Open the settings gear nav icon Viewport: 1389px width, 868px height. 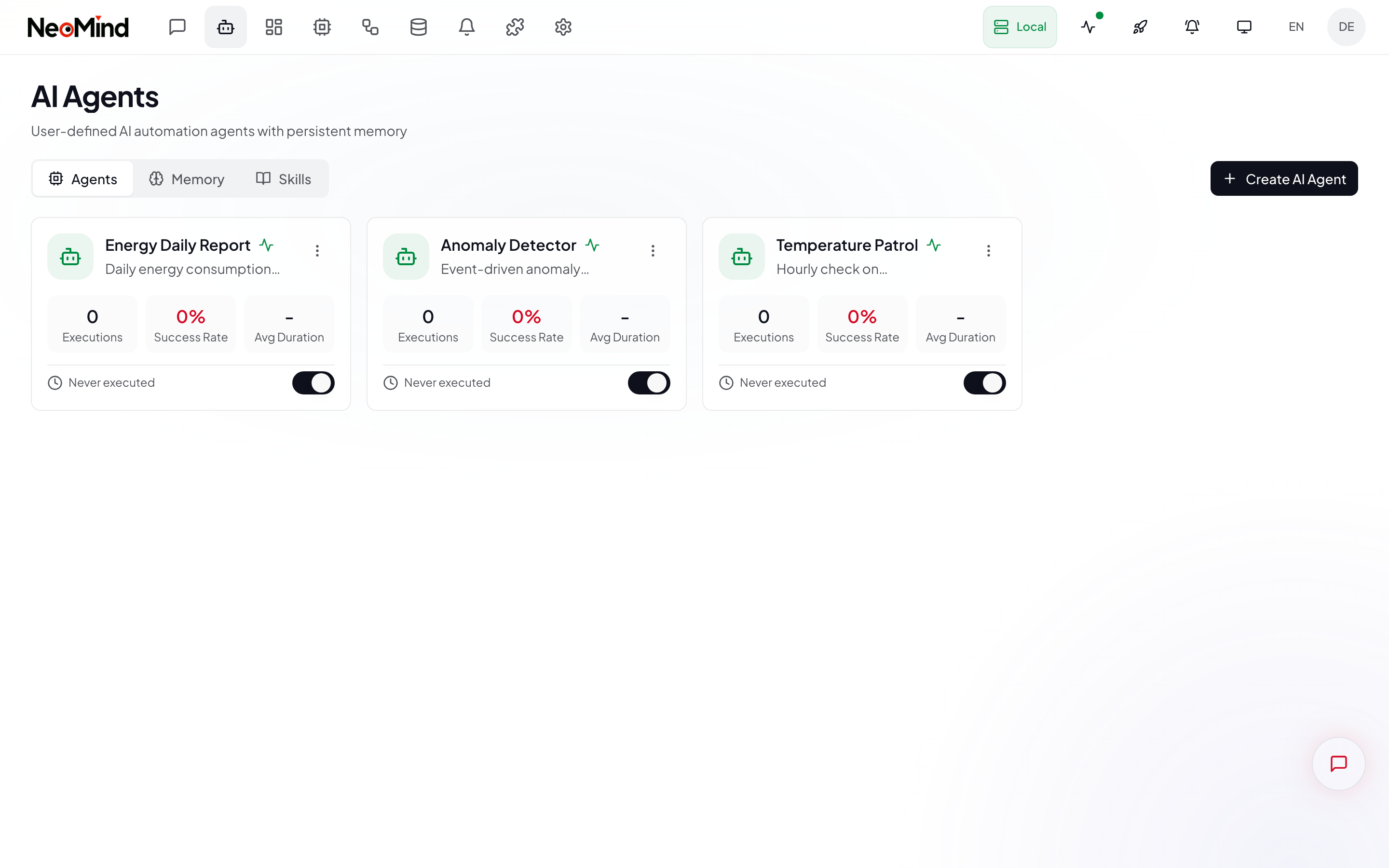(563, 27)
